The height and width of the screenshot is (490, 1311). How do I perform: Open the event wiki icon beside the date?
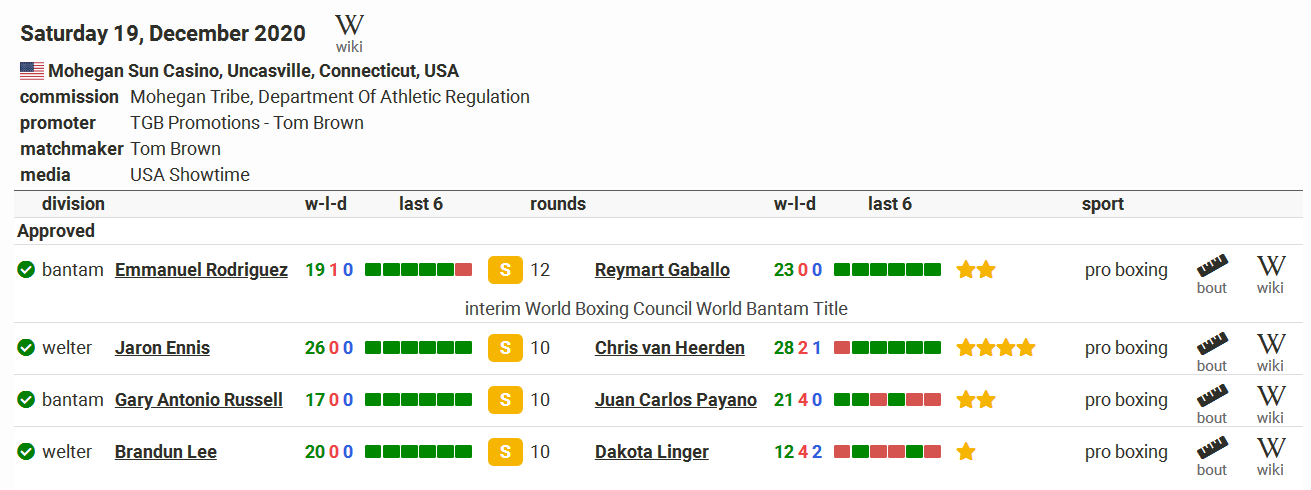click(x=349, y=33)
